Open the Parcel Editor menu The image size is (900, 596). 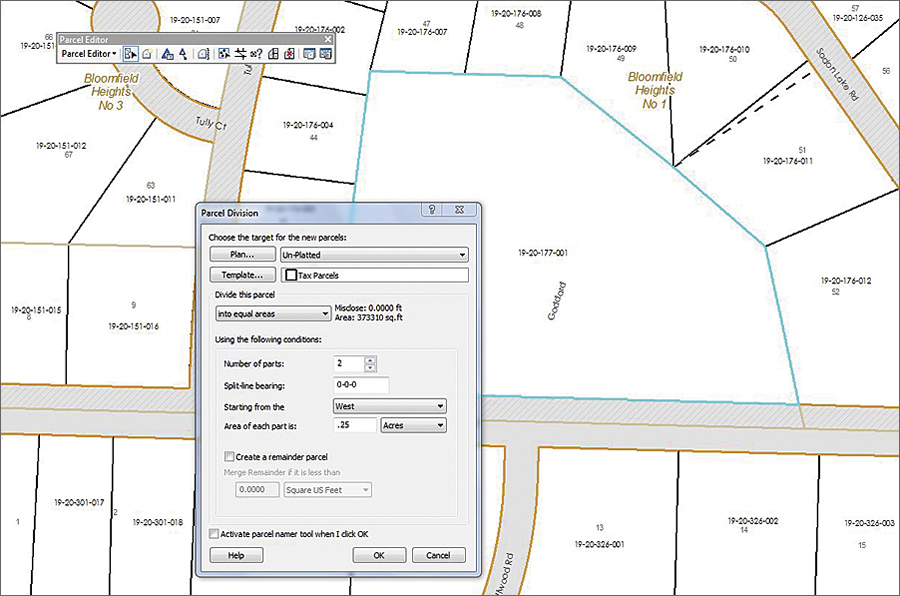[89, 54]
